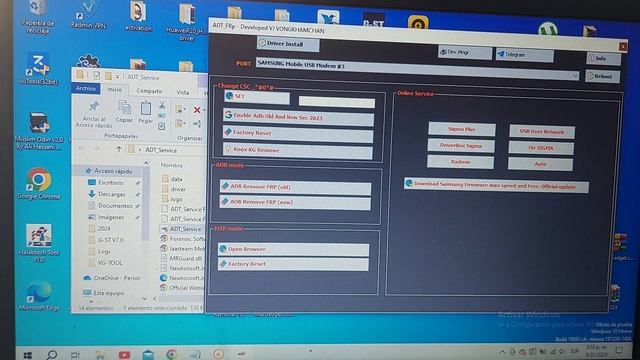This screenshot has height=360, width=640.
Task: Click Open Browser in MTP mode
Action: click(x=293, y=249)
